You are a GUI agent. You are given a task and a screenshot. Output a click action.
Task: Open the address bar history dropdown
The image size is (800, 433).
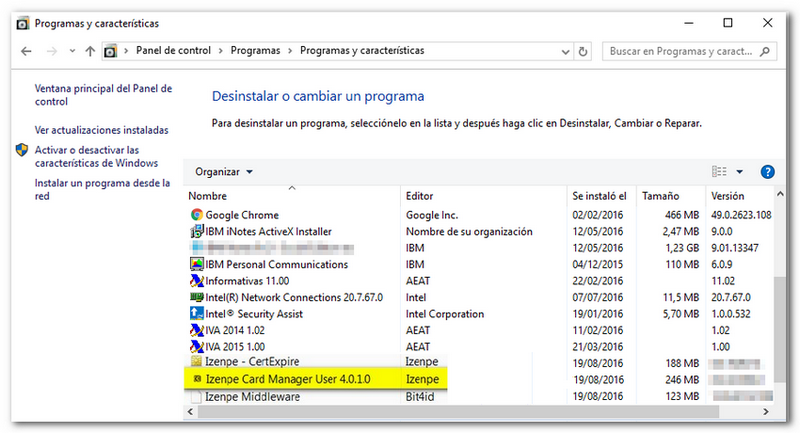pos(561,50)
